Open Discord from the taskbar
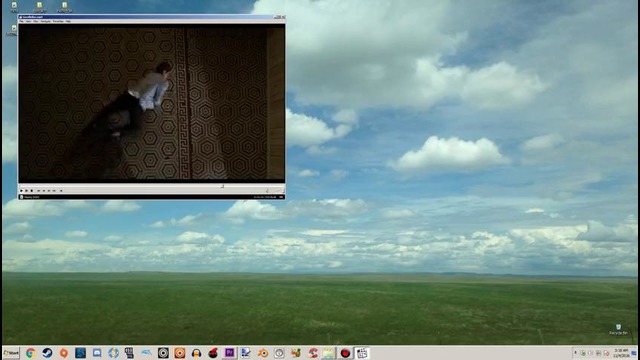This screenshot has height=360, width=640. [97, 353]
